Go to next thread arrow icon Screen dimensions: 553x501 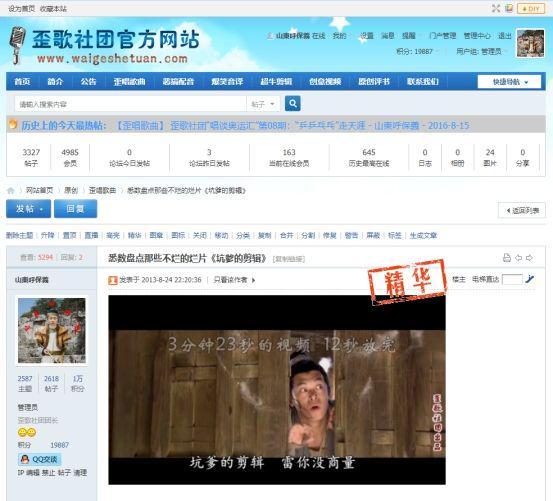point(529,258)
